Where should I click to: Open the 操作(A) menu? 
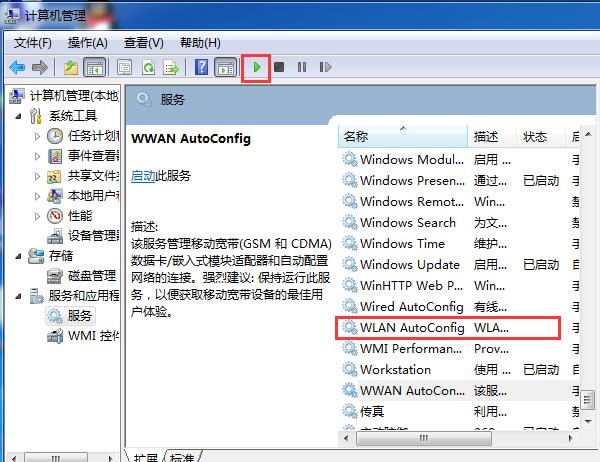[x=87, y=43]
